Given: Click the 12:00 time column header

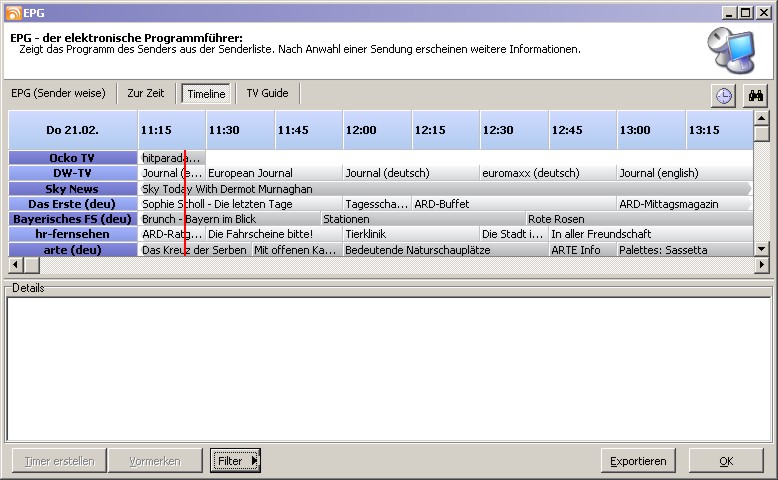Looking at the screenshot, I should [x=377, y=130].
